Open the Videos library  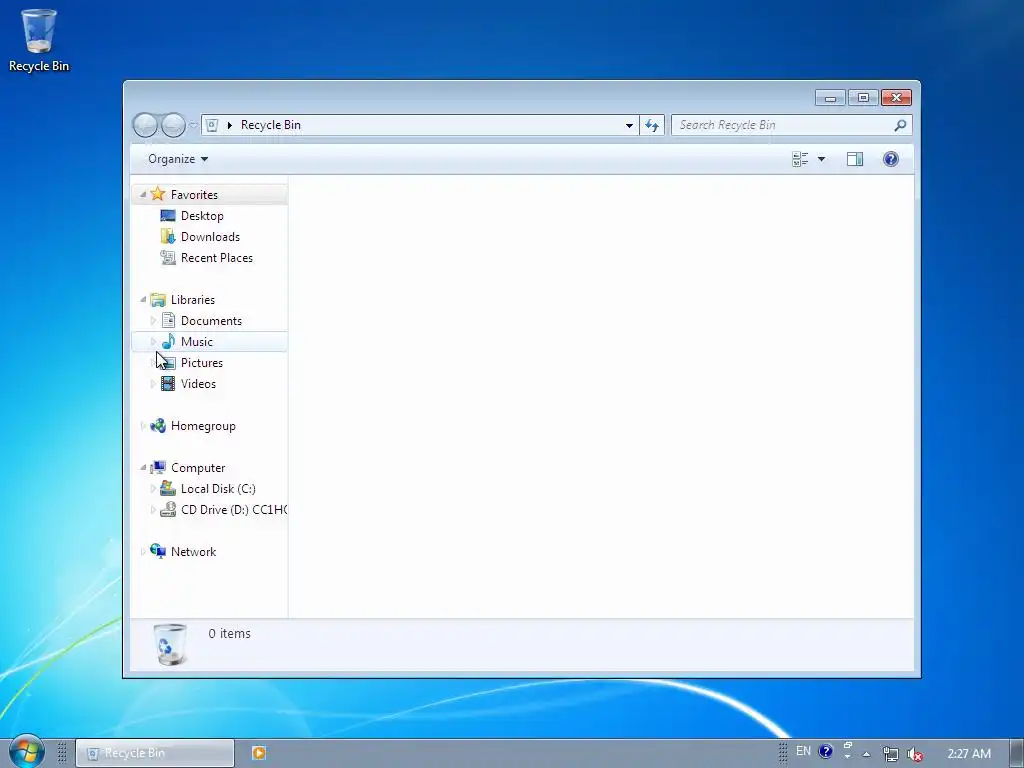199,383
